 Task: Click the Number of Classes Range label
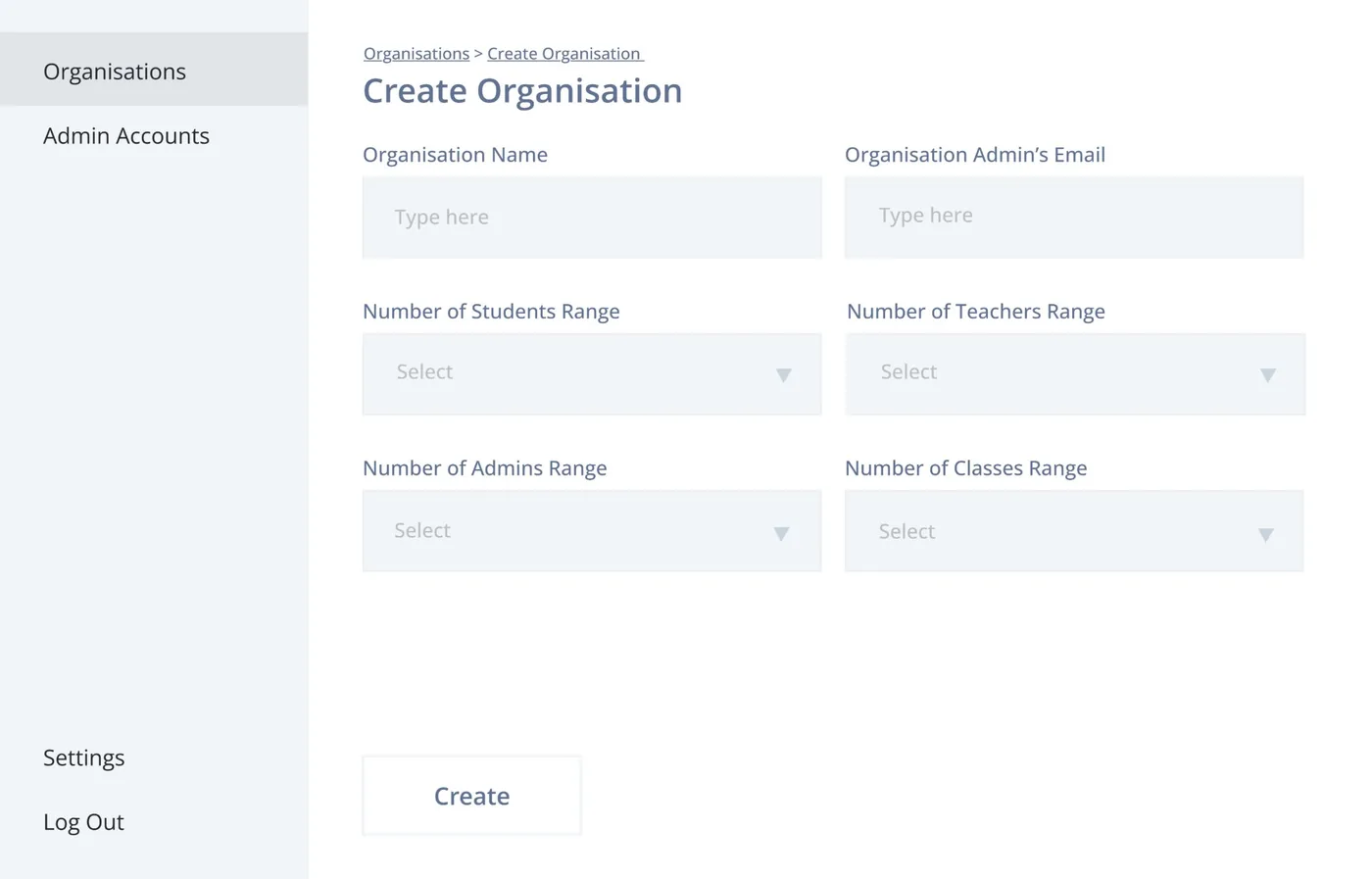(966, 467)
